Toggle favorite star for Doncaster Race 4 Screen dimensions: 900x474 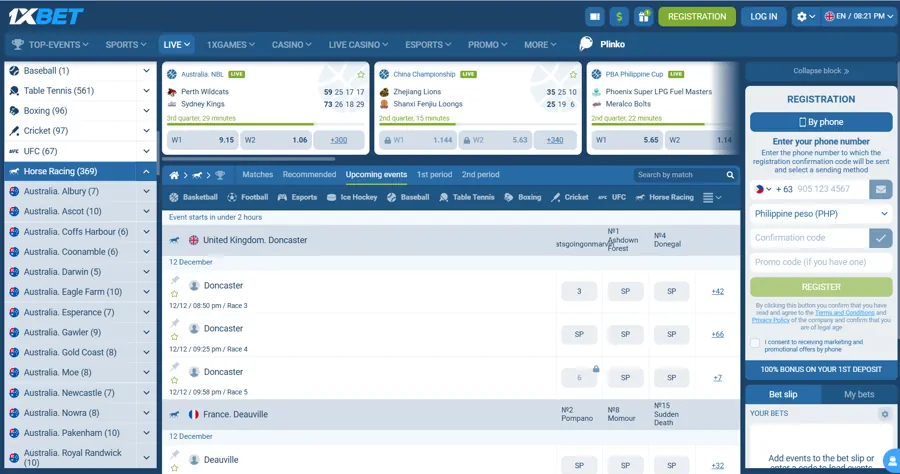(x=174, y=338)
